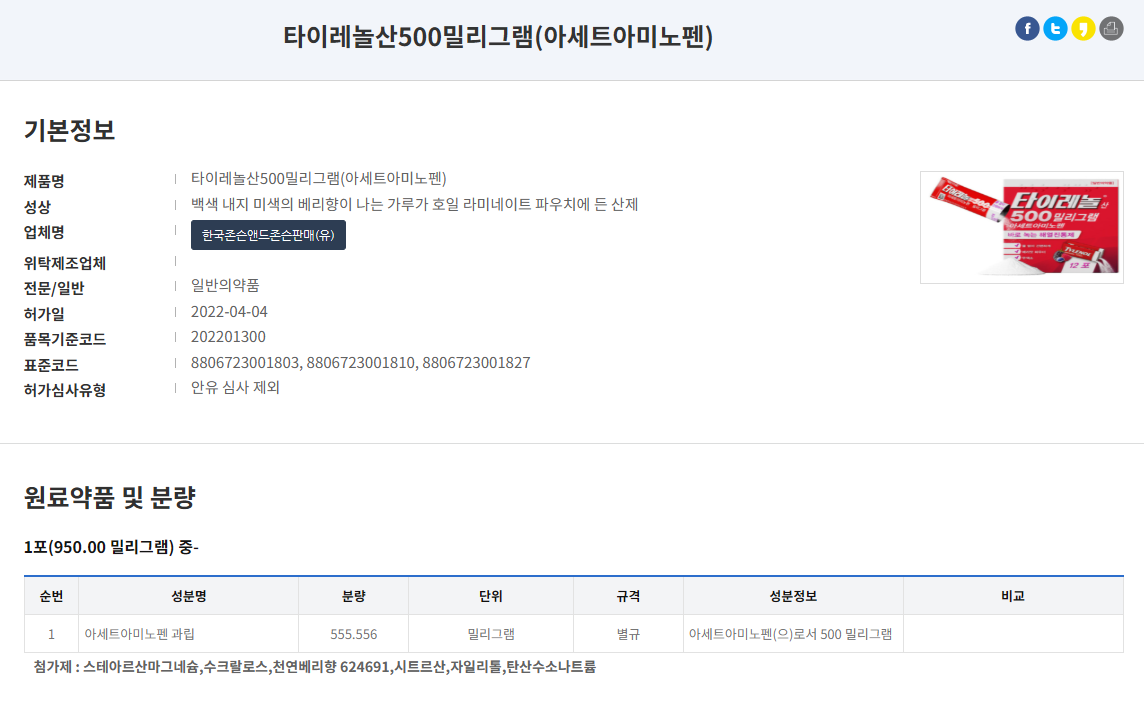The image size is (1144, 705).
Task: Select product name value next to 제품명
Action: tap(319, 178)
